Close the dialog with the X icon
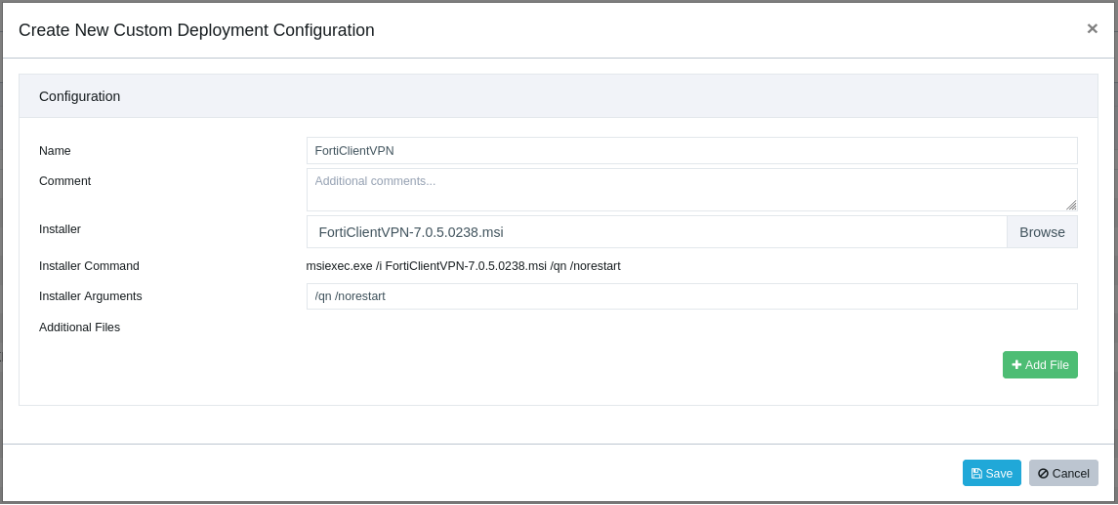The height and width of the screenshot is (505, 1118). pyautogui.click(x=1092, y=29)
